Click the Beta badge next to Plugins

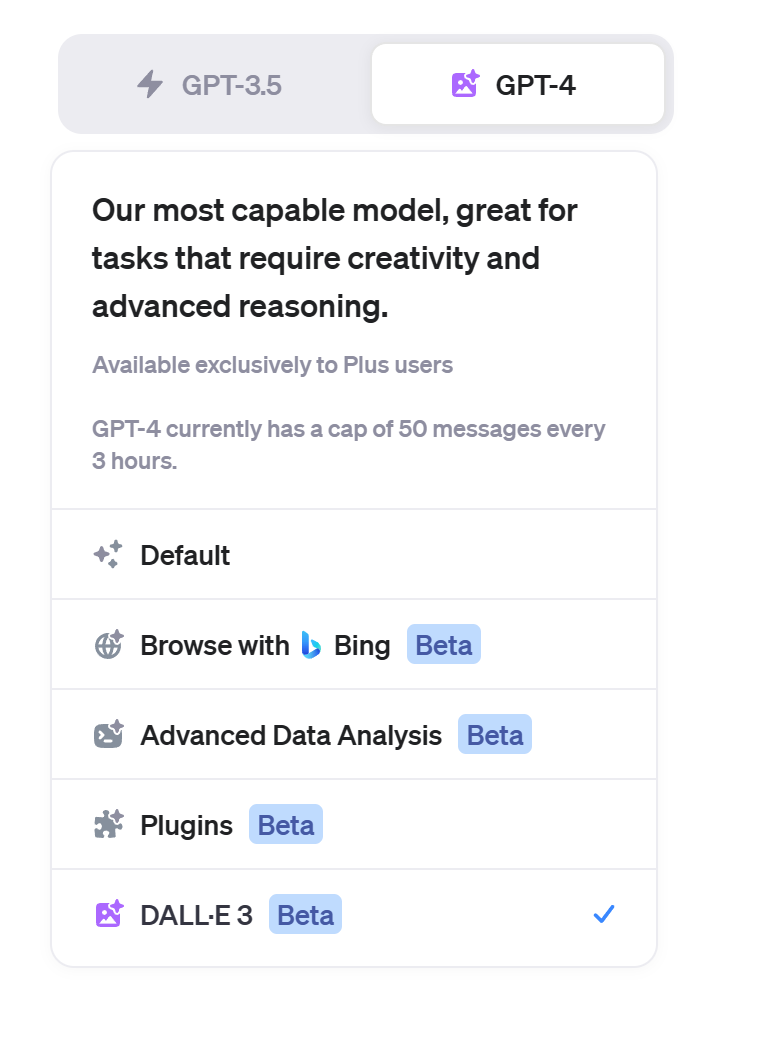[x=286, y=825]
